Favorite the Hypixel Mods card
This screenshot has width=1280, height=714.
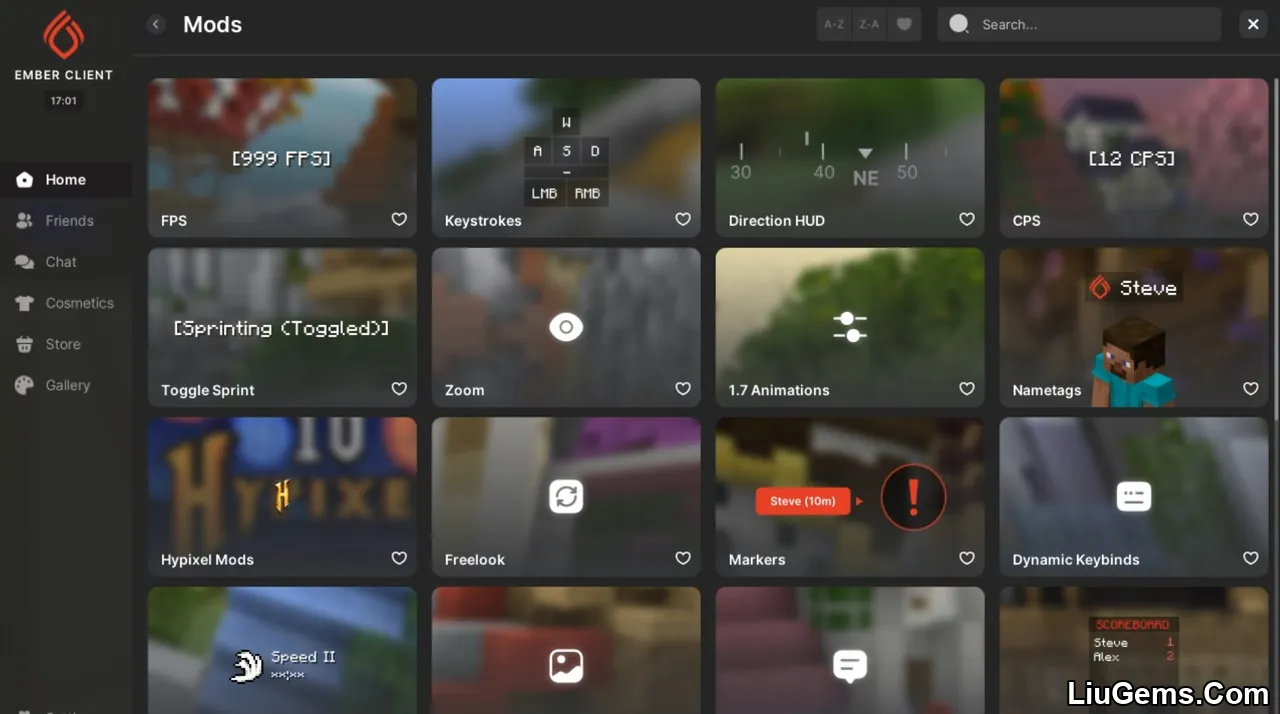click(399, 558)
